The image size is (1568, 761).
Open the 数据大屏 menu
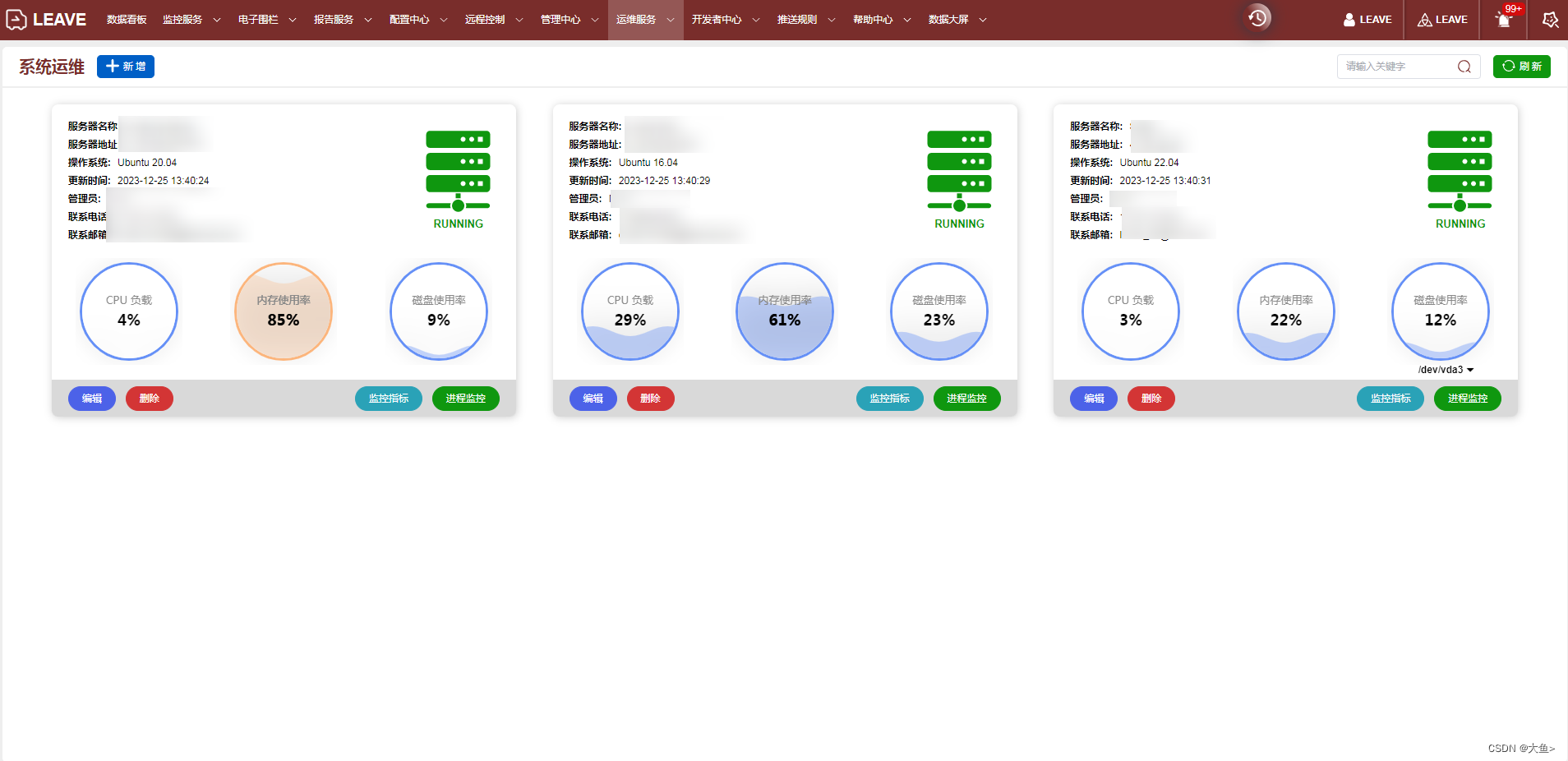pos(957,20)
